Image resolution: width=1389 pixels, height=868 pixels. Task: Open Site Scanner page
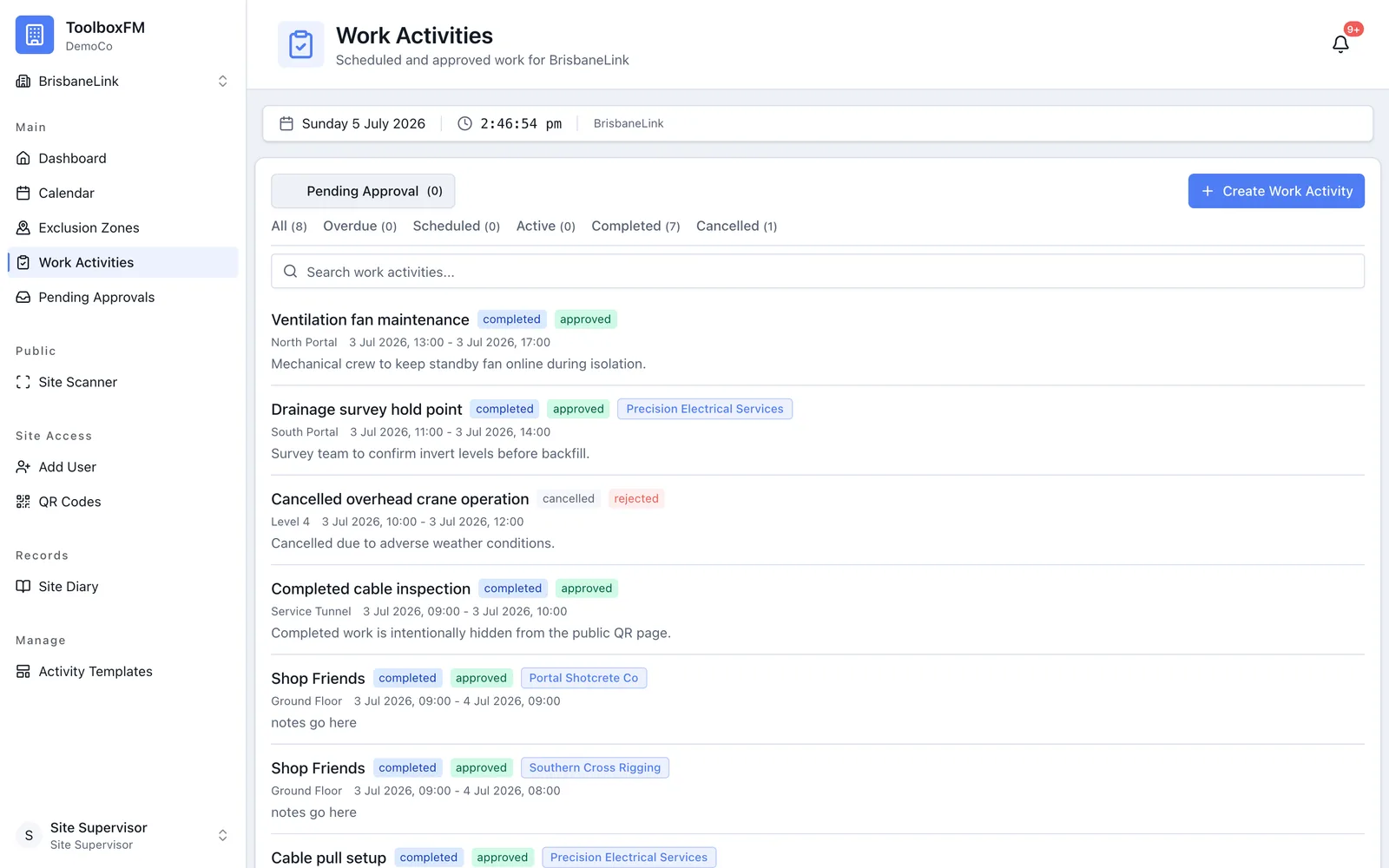pos(122,382)
